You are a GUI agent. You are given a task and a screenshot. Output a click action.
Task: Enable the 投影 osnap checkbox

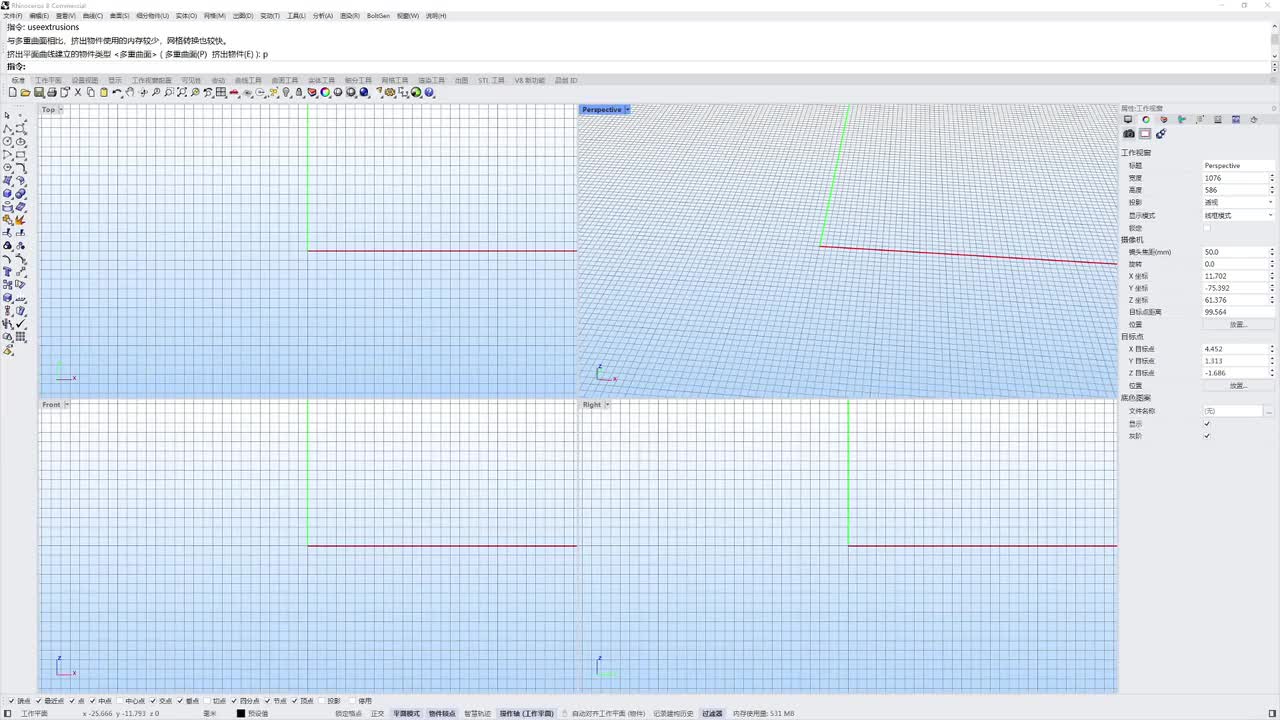click(x=322, y=701)
